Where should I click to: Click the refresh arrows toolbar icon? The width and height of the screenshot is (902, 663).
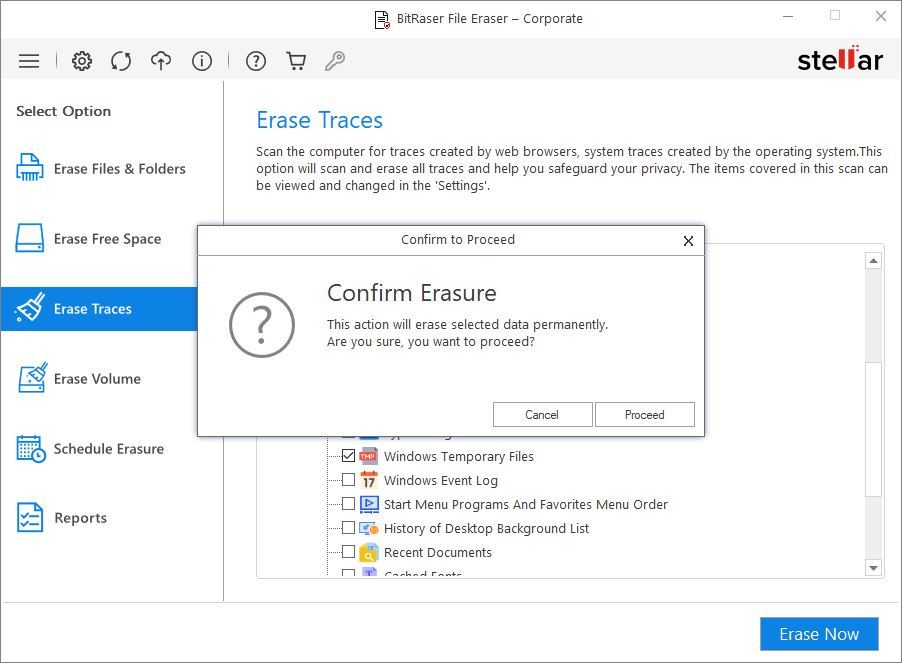[121, 61]
